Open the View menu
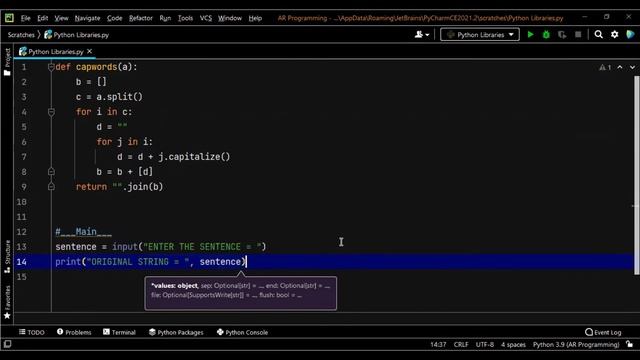640x360 pixels. (x=61, y=18)
